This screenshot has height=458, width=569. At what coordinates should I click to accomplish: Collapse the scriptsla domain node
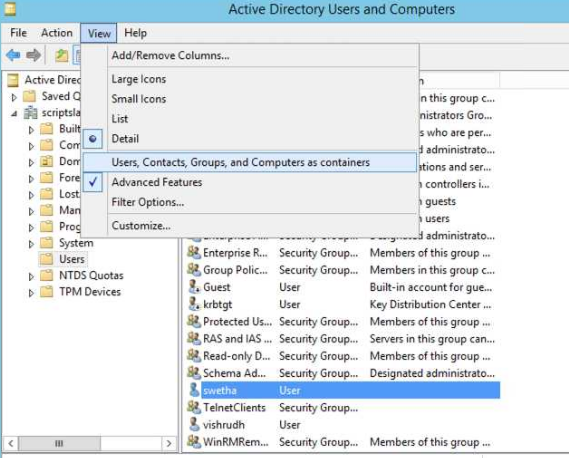click(x=14, y=114)
